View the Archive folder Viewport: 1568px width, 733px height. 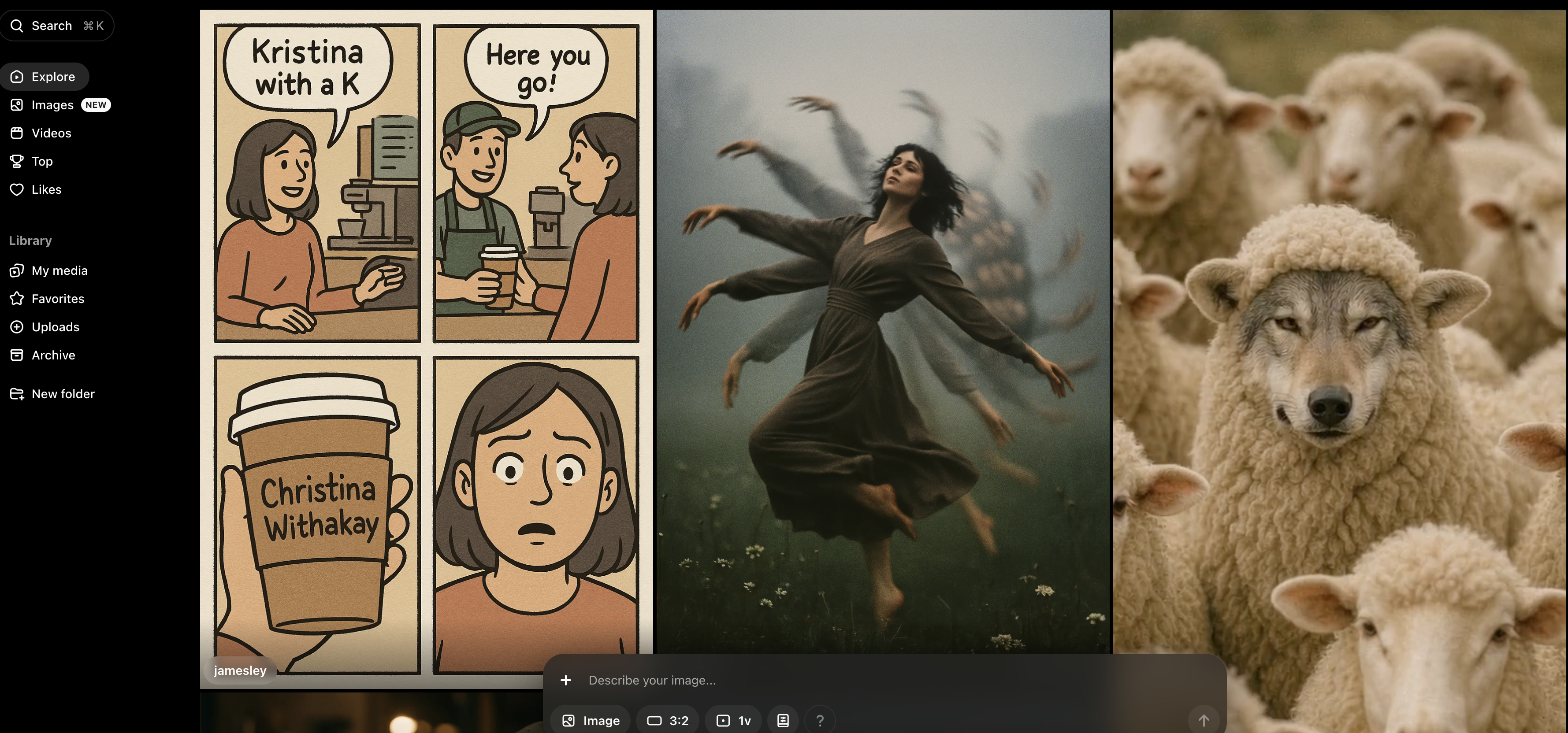coord(53,355)
